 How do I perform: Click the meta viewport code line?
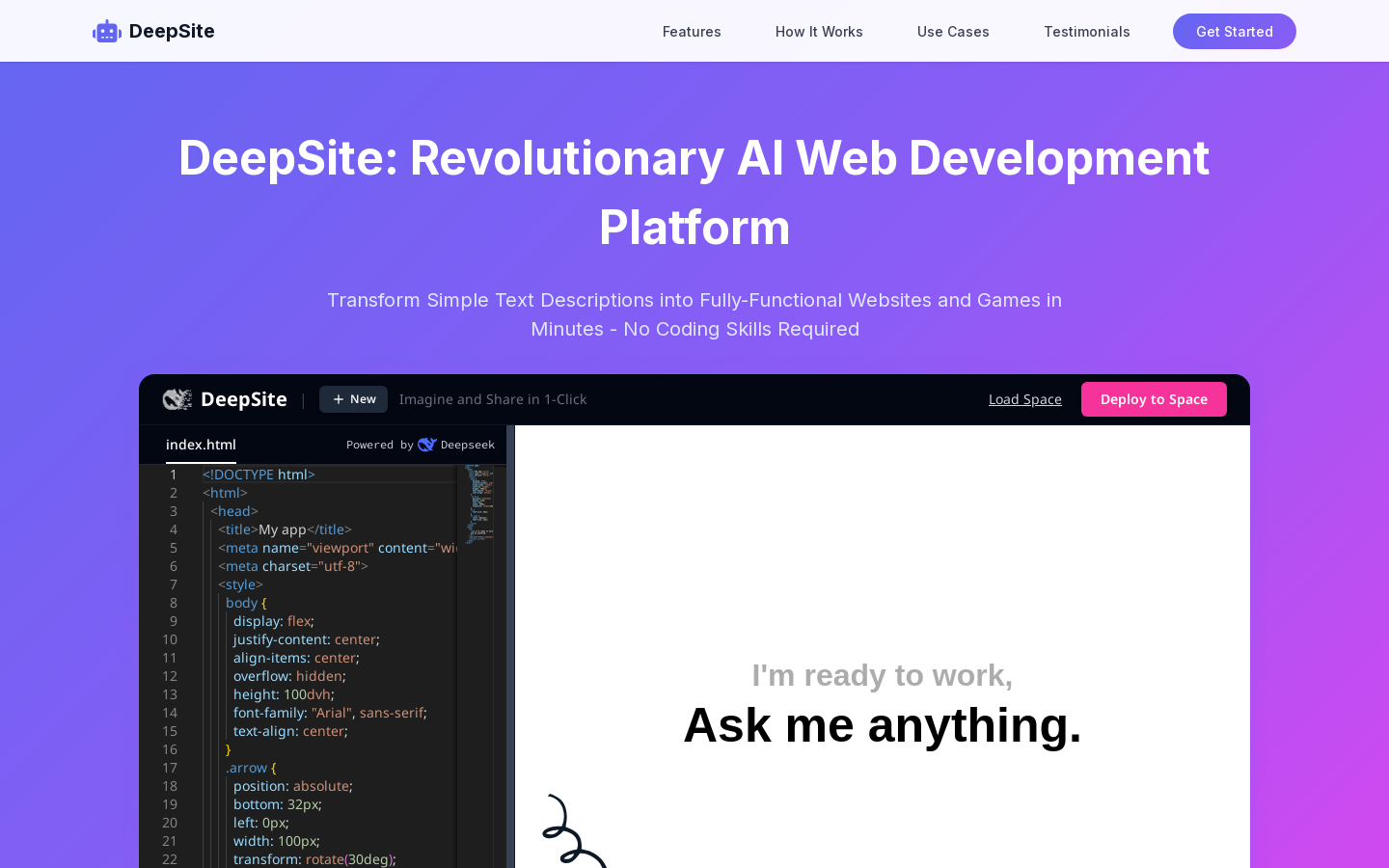pyautogui.click(x=338, y=548)
